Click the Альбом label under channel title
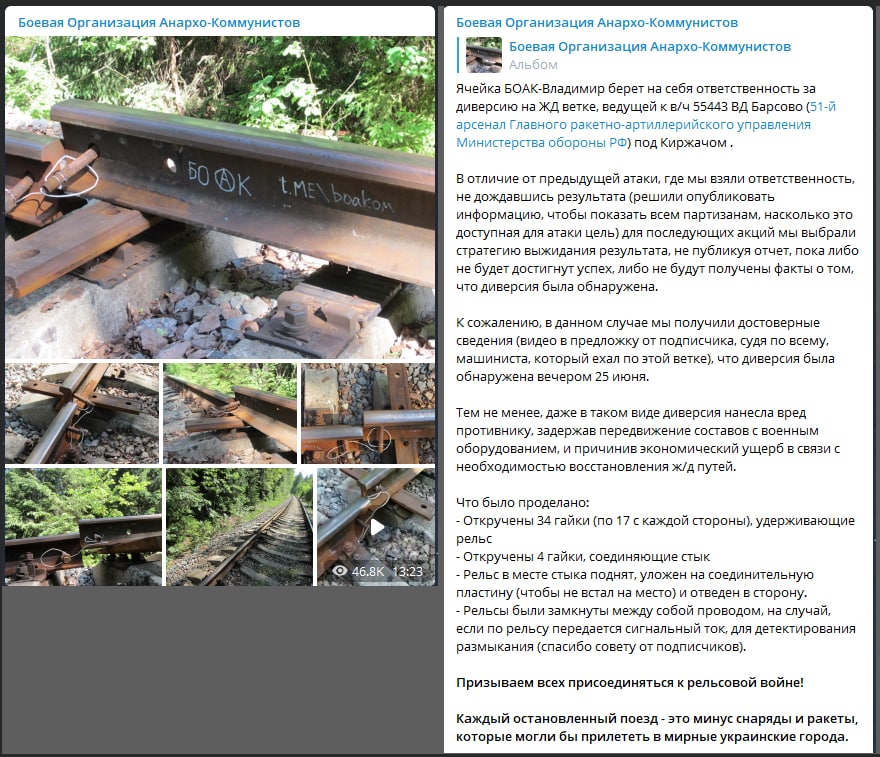 [x=533, y=65]
